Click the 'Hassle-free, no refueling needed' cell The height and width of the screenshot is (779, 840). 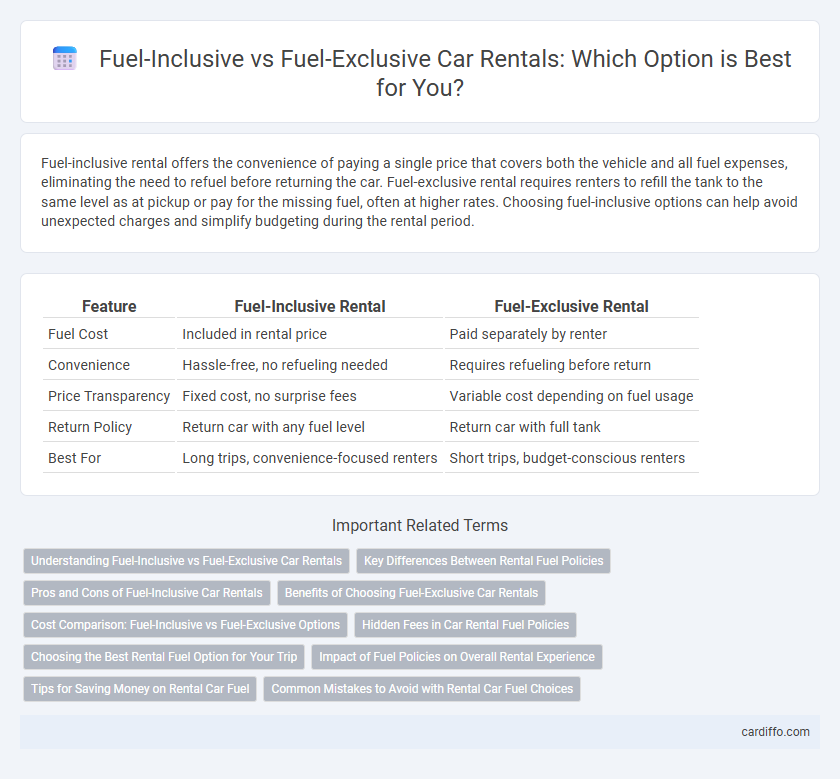click(x=310, y=365)
